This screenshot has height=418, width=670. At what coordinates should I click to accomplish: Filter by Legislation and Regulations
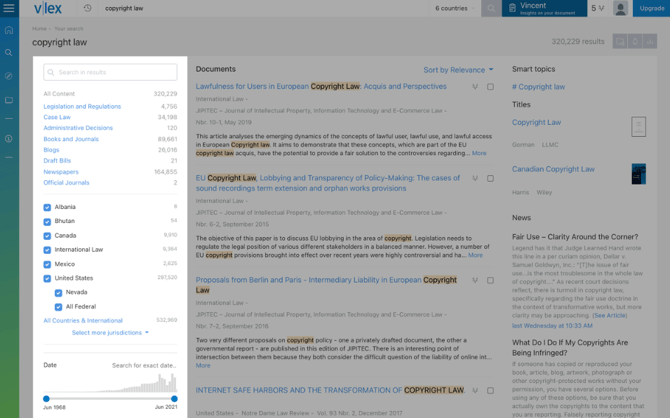tap(82, 106)
